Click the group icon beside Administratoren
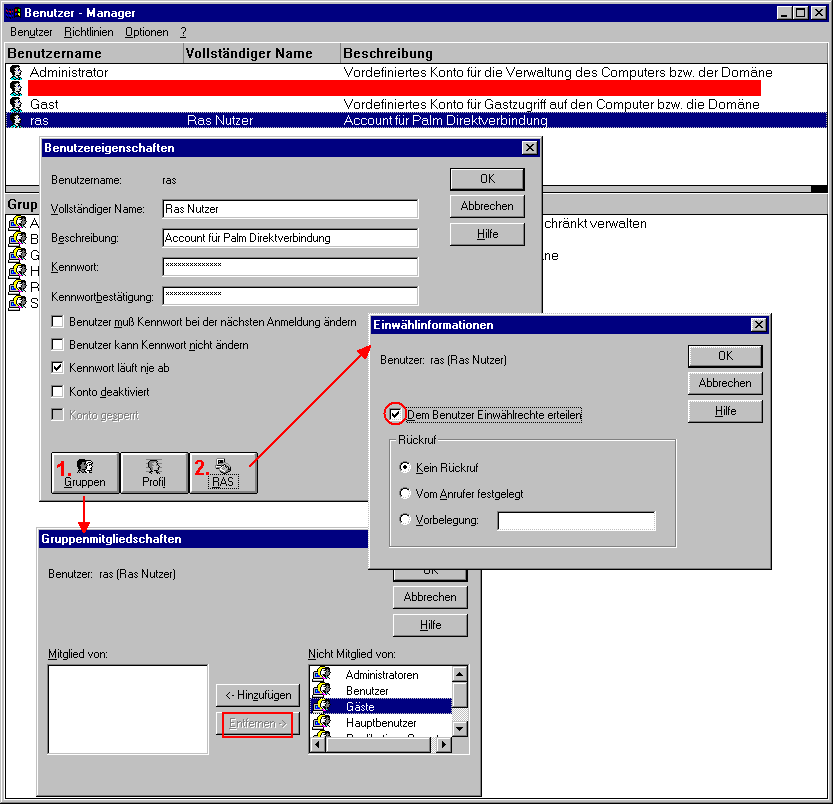The height and width of the screenshot is (804, 833). click(x=322, y=675)
